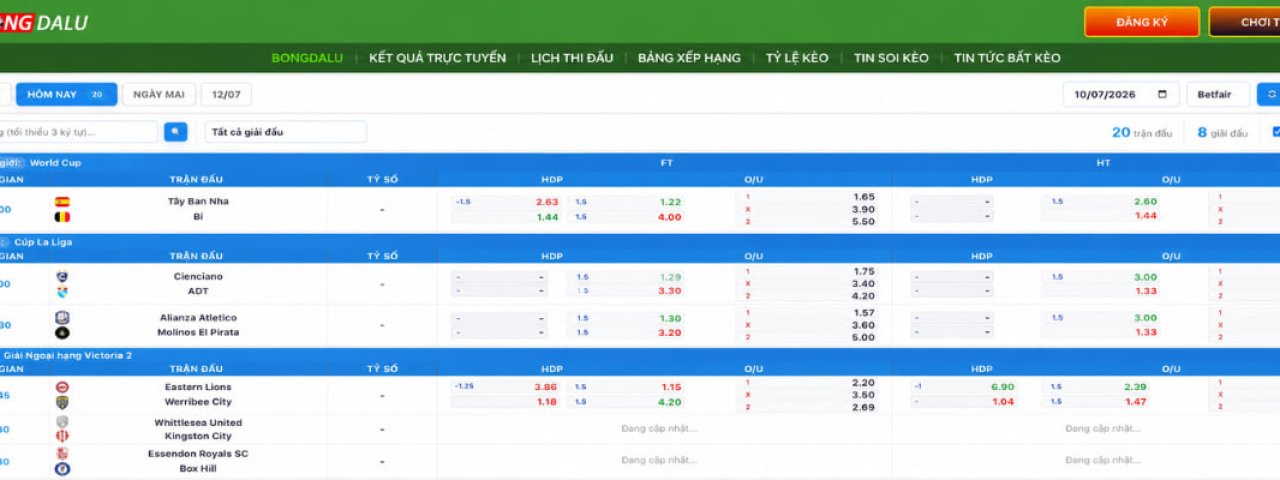Open the 10/07/2026 date picker
Image resolution: width=1280 pixels, height=480 pixels.
coord(1121,95)
